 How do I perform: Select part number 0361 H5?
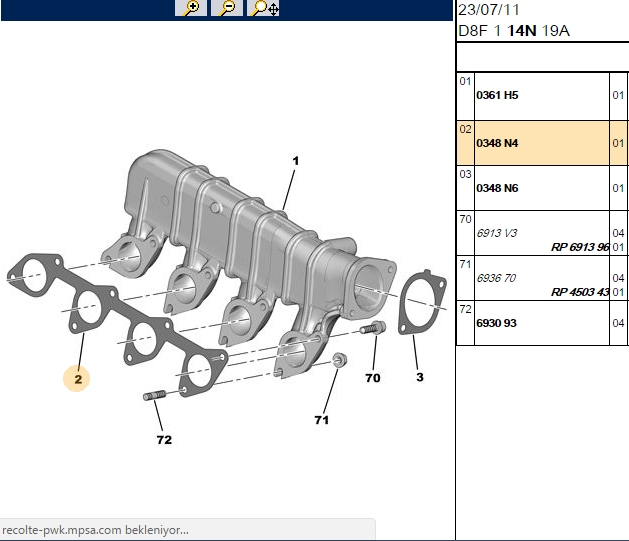pos(497,95)
